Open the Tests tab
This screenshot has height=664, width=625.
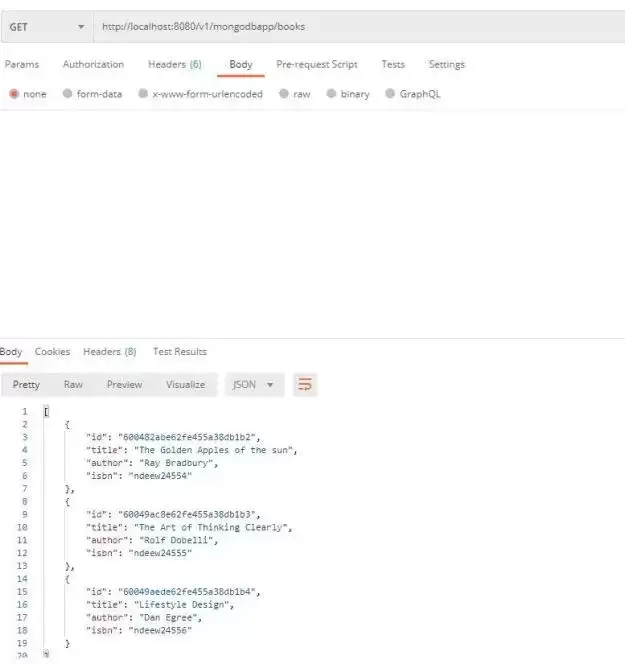point(393,64)
